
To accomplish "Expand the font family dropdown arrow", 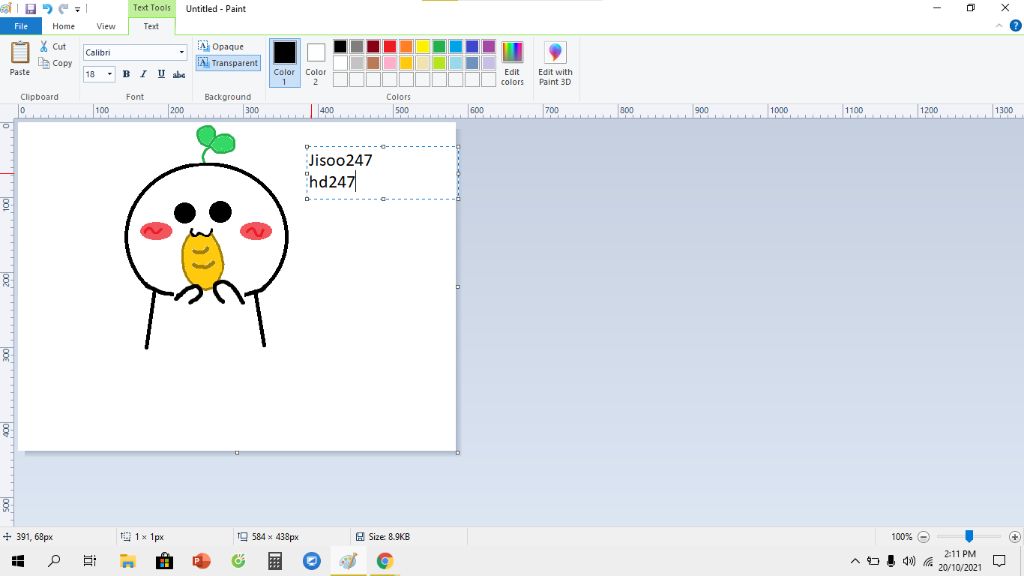I will coord(182,52).
